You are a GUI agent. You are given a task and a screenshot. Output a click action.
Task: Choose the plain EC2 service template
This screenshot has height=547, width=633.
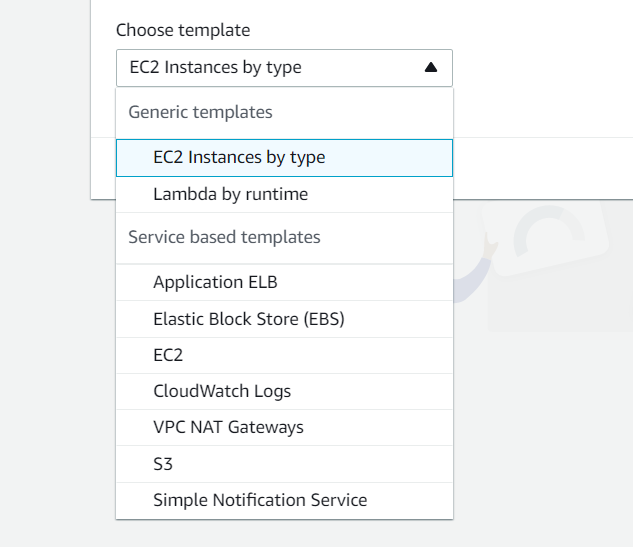click(168, 355)
